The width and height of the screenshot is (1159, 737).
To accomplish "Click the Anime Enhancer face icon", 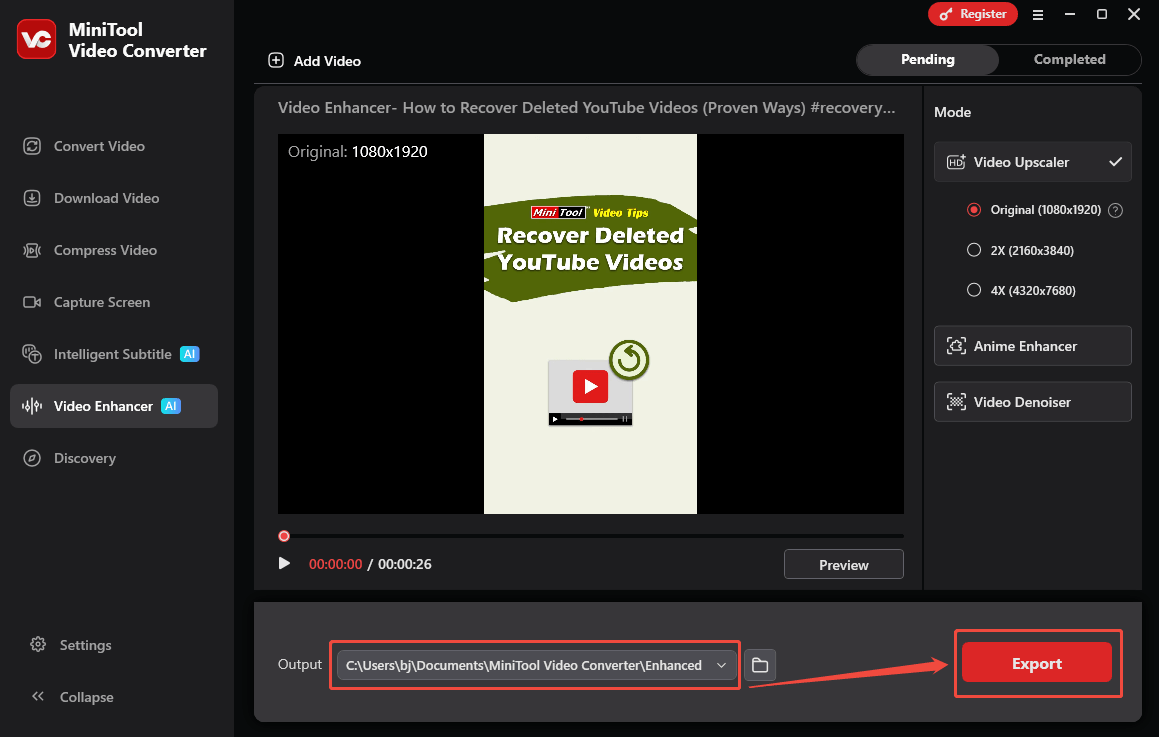I will pyautogui.click(x=956, y=346).
